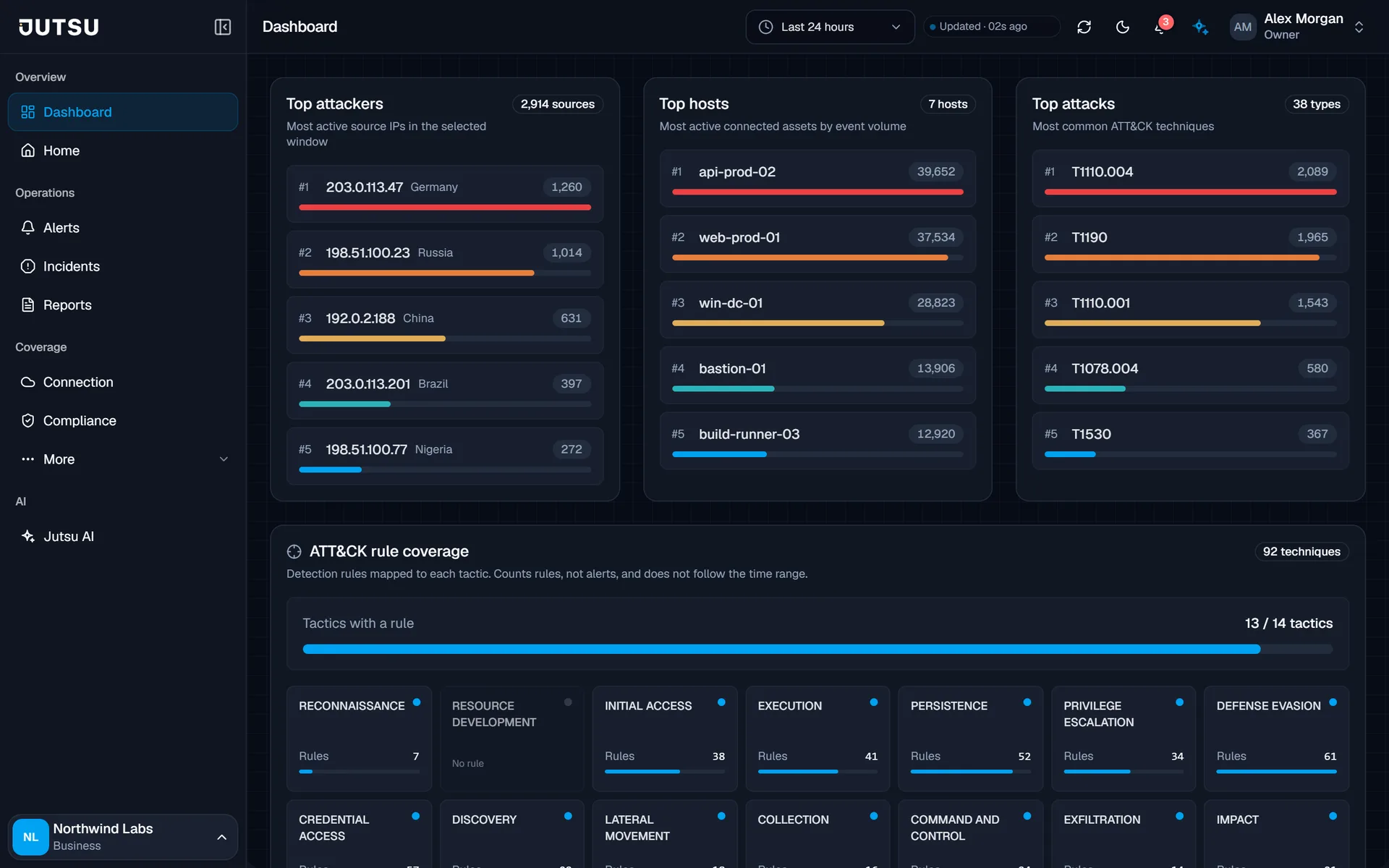The image size is (1389, 868).
Task: Click the web-prod-01 orange volume bar
Action: coord(810,258)
